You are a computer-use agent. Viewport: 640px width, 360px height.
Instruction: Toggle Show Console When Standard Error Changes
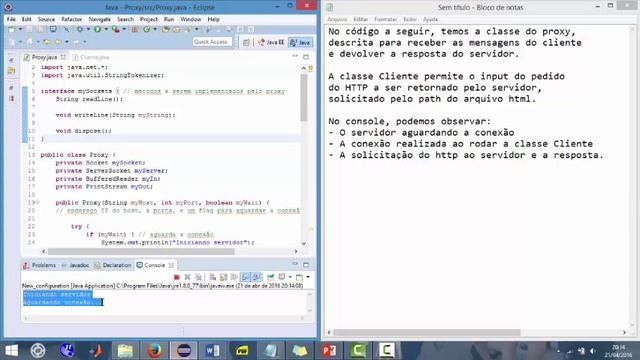point(256,277)
